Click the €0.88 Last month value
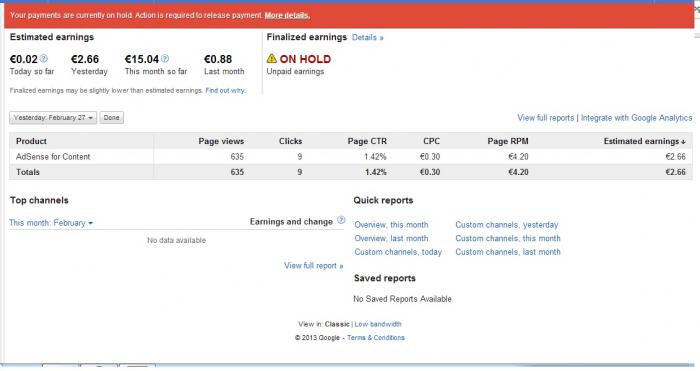The width and height of the screenshot is (700, 371). [x=218, y=59]
